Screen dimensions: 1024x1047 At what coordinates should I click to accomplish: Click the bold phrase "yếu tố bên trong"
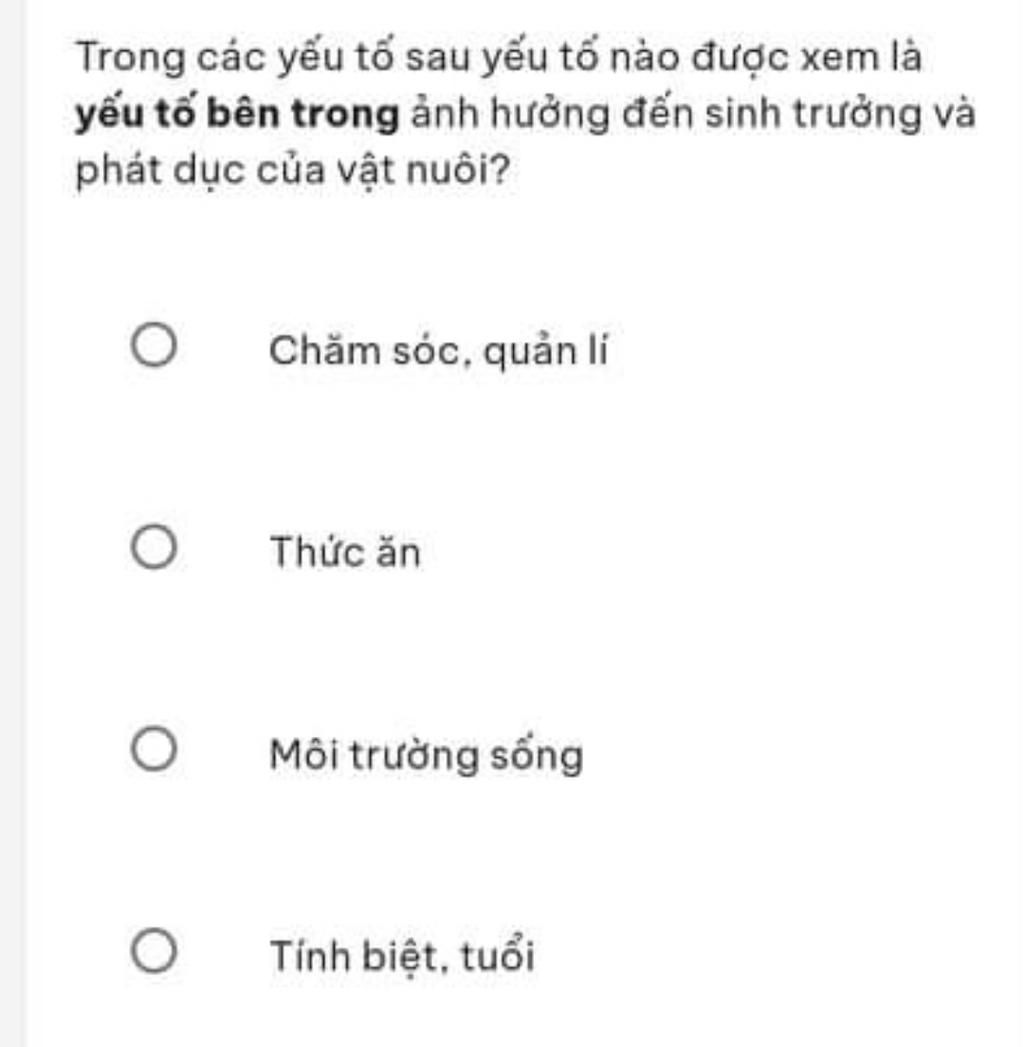click(x=238, y=115)
